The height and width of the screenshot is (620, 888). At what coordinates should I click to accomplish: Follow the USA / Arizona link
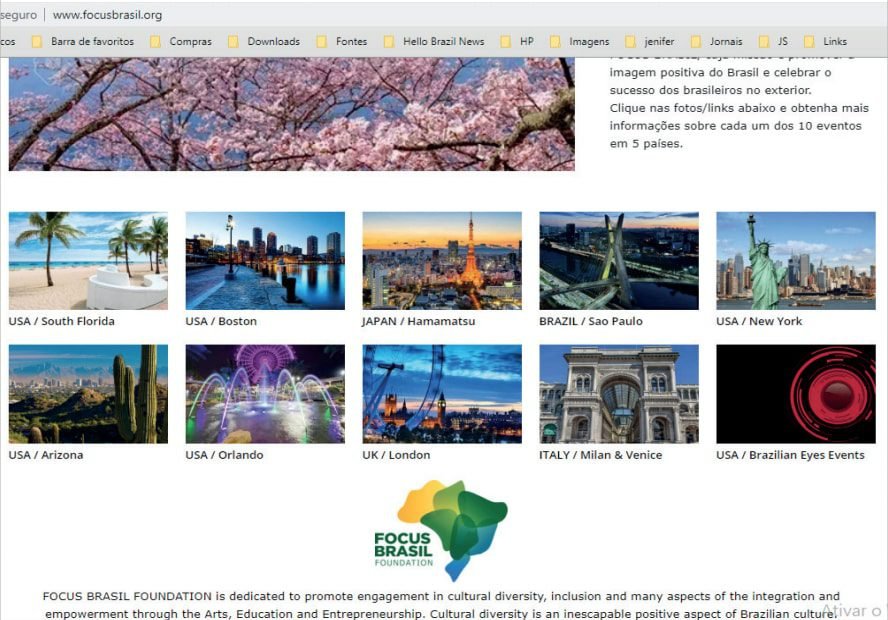pos(46,455)
